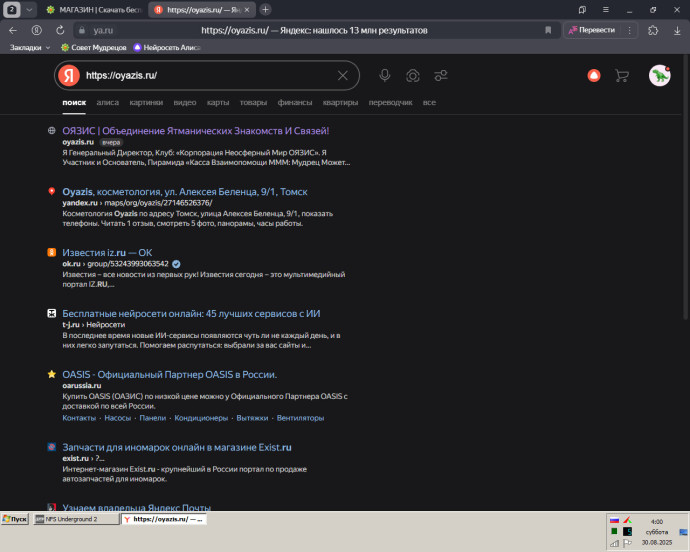690x552 pixels.
Task: Open Бесплатные нейросети онлайн result
Action: tap(191, 314)
